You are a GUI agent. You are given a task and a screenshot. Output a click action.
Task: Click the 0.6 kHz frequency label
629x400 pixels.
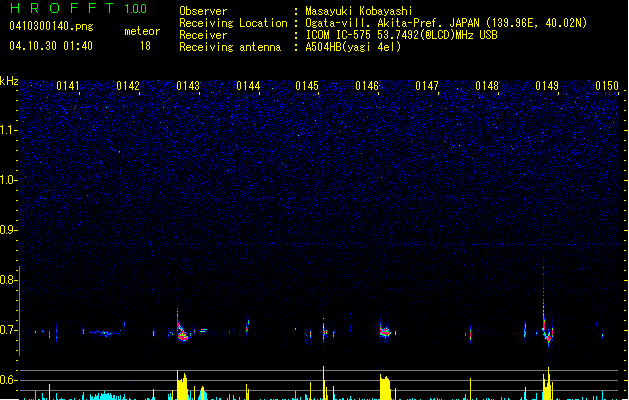pos(8,380)
